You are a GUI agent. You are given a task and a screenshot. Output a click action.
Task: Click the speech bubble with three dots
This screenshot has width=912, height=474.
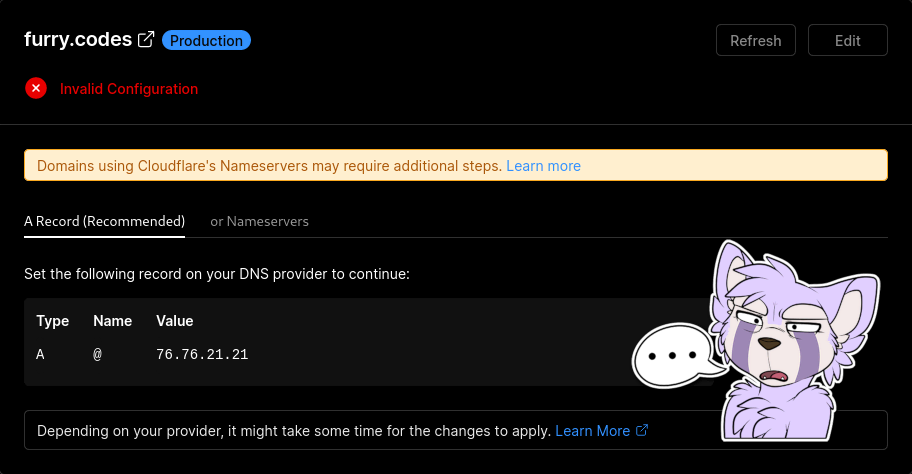671,356
